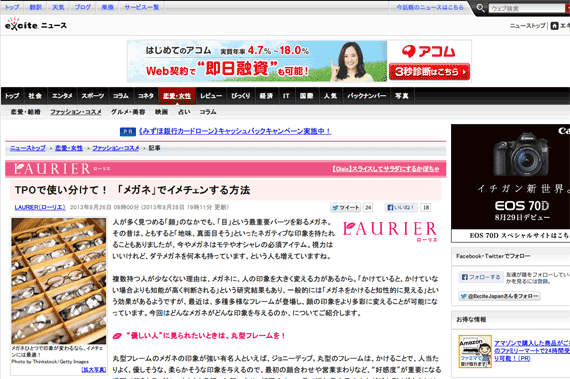Click the blue PR badge icon
Screen dimensions: 570x379
click(128, 132)
